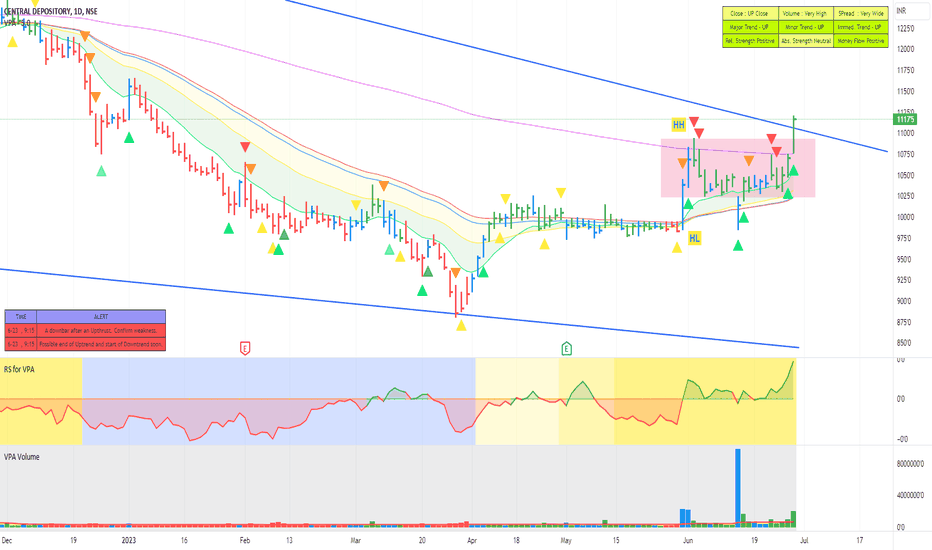This screenshot has width=932, height=550.
Task: Select the 'RS for VPA' indicator label
Action: tap(19, 369)
